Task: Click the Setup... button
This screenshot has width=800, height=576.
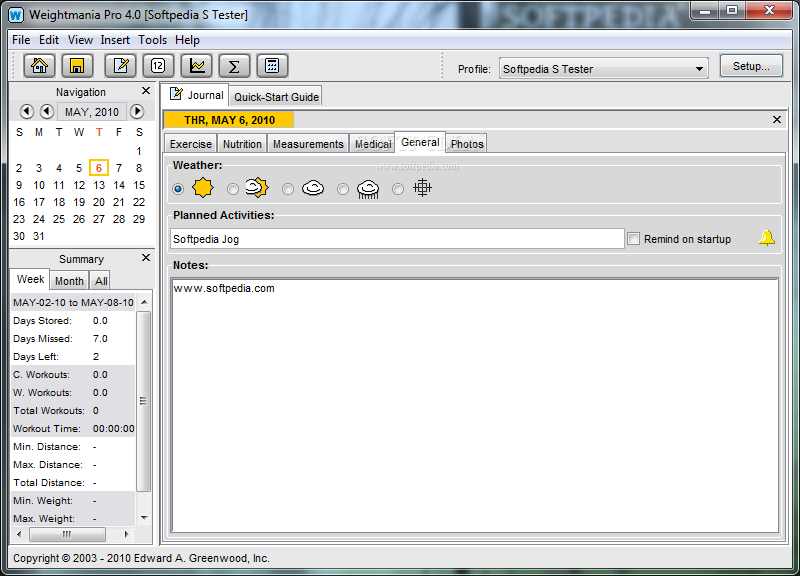Action: 751,66
